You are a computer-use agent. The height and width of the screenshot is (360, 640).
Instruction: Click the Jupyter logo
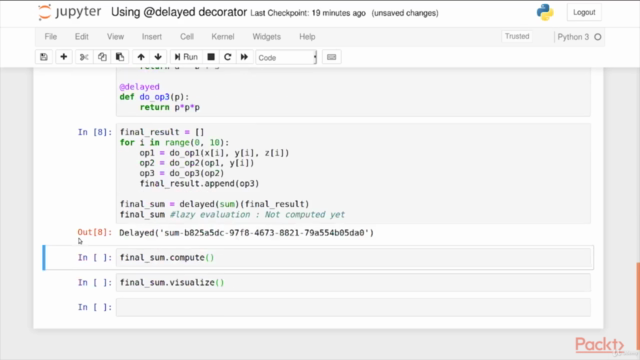[x=69, y=12]
